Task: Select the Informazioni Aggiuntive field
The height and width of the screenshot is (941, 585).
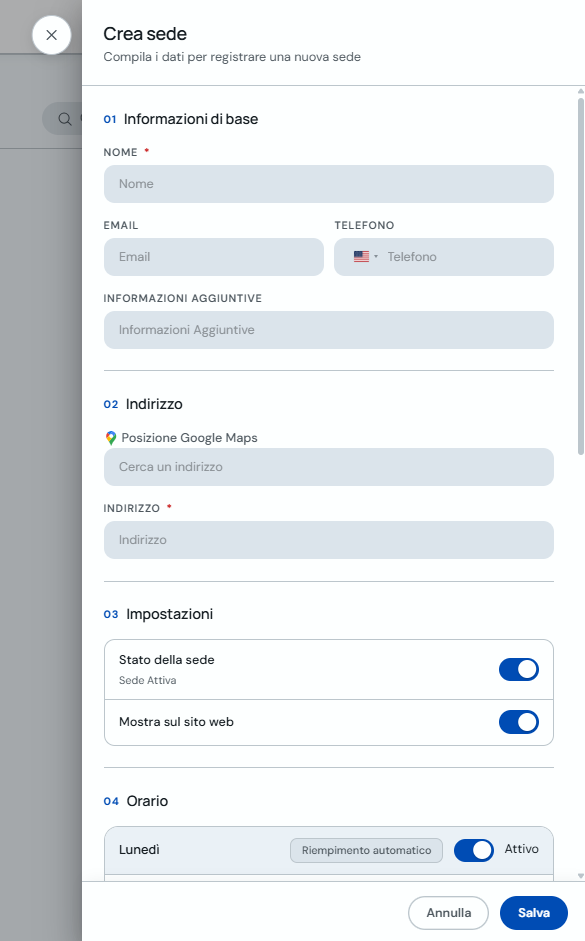Action: click(329, 330)
